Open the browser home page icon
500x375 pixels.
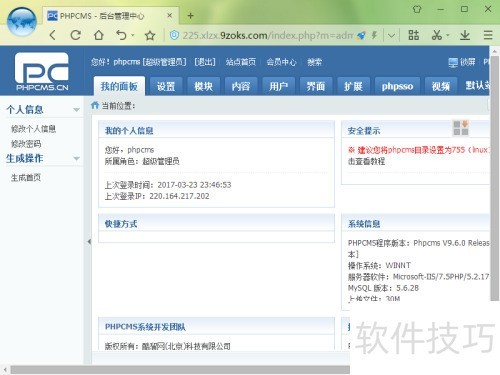click(98, 35)
